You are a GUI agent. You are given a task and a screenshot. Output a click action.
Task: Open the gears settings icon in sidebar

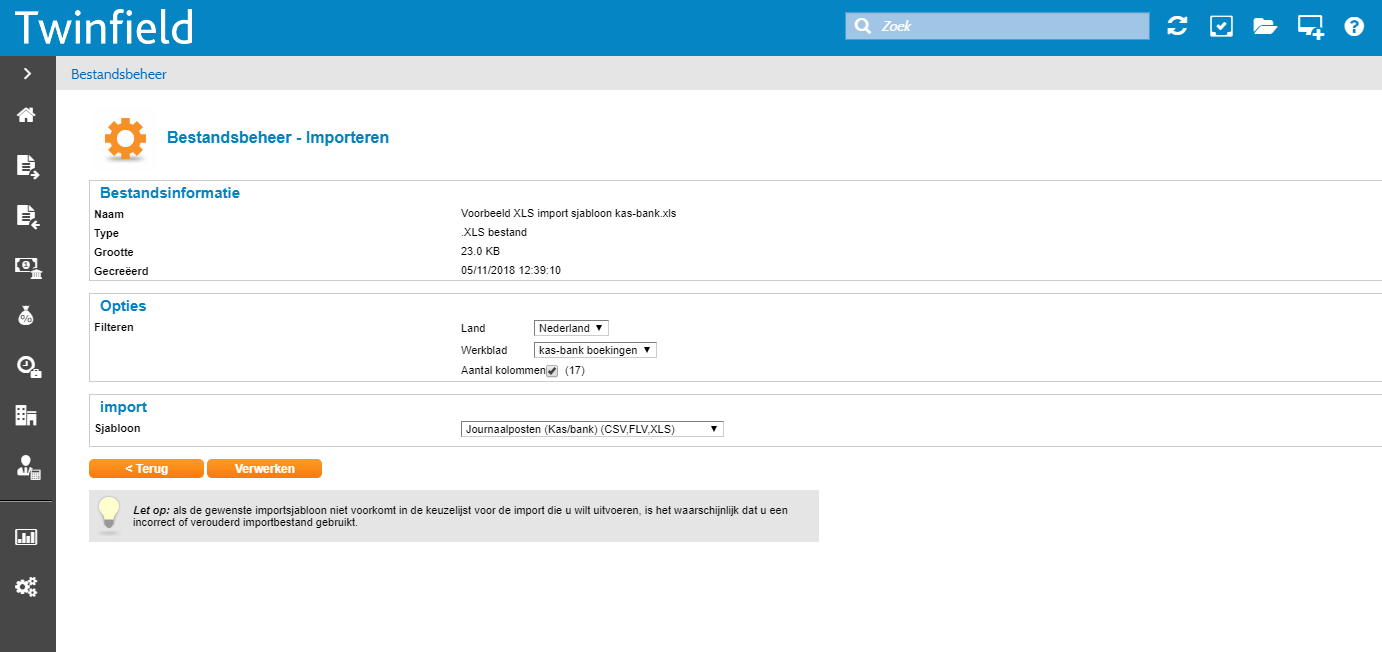(x=27, y=587)
